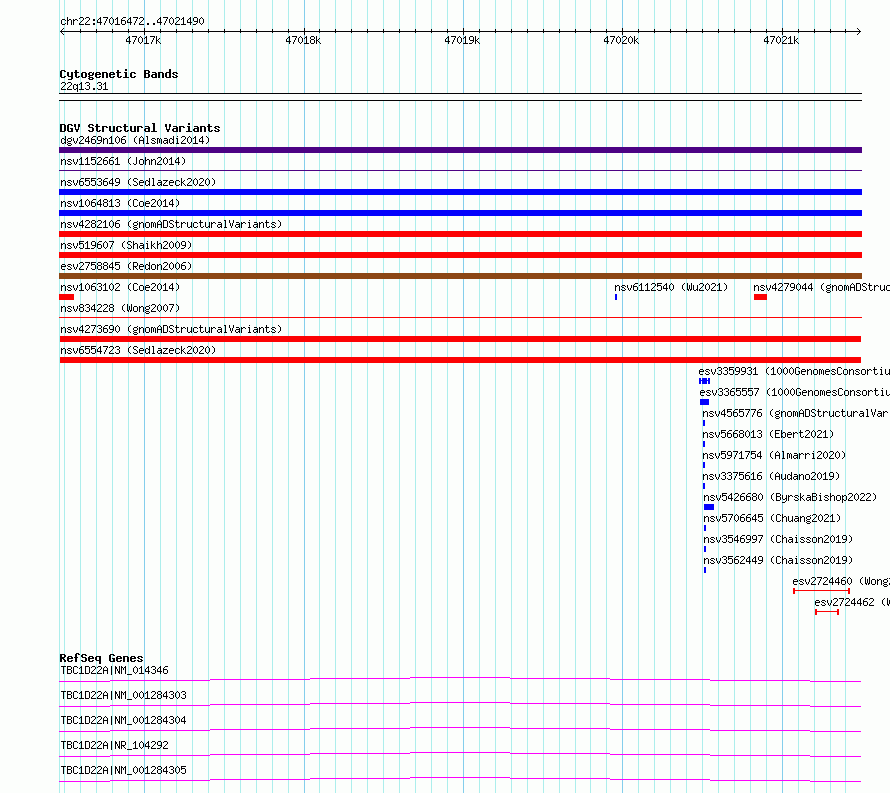Click the esv2724460 red bracketed interval
Screen dimensions: 890x793
(x=821, y=591)
